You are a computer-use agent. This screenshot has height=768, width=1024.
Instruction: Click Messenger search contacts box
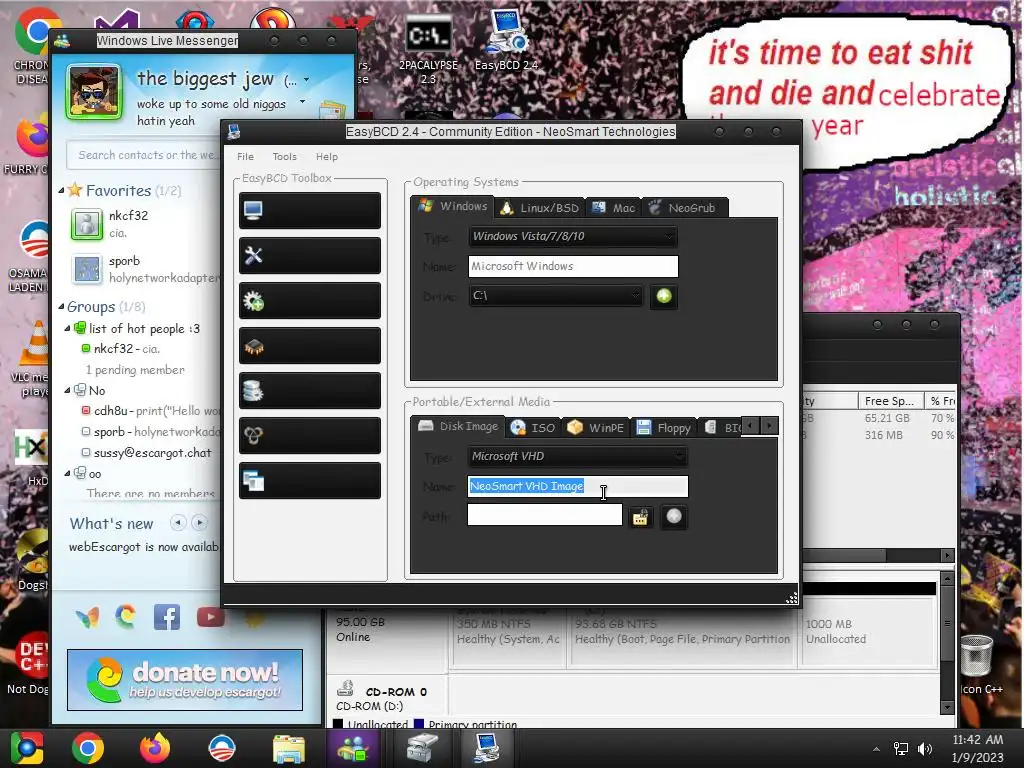pyautogui.click(x=144, y=155)
